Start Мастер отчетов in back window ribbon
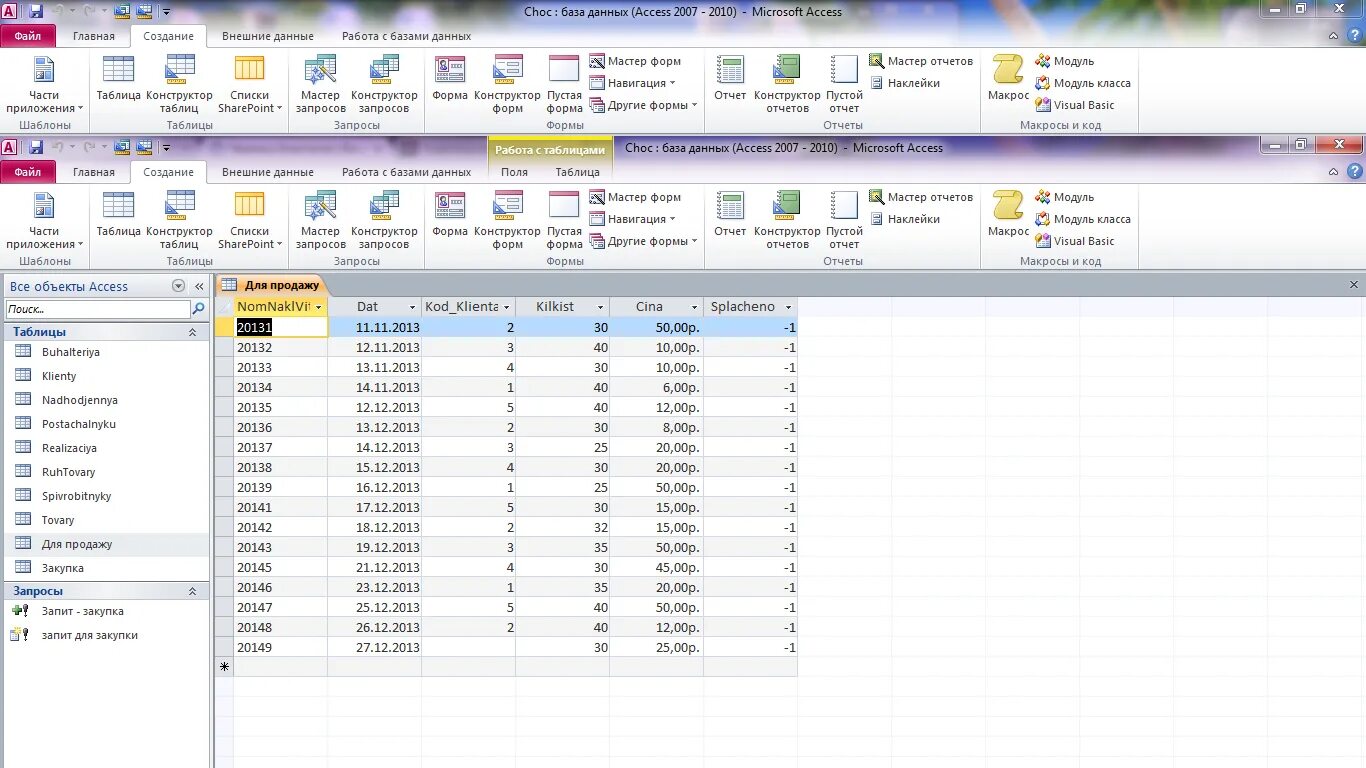The width and height of the screenshot is (1366, 768). click(x=921, y=61)
